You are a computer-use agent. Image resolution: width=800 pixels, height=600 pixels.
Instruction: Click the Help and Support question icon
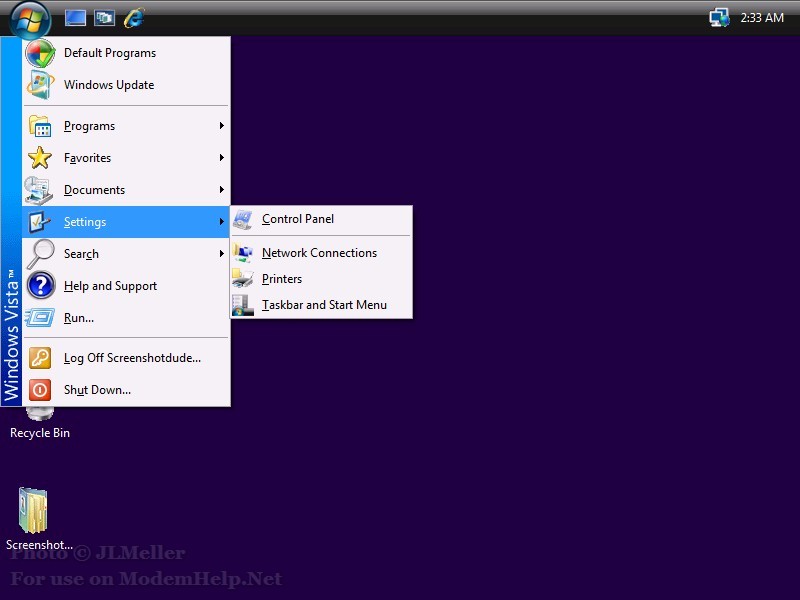pos(40,286)
